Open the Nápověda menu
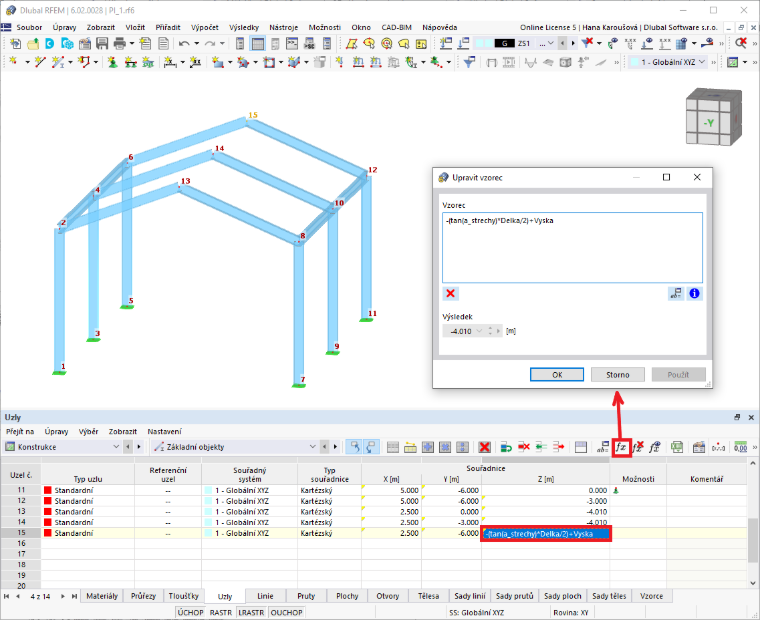Screen dimensions: 760x620 click(x=439, y=27)
